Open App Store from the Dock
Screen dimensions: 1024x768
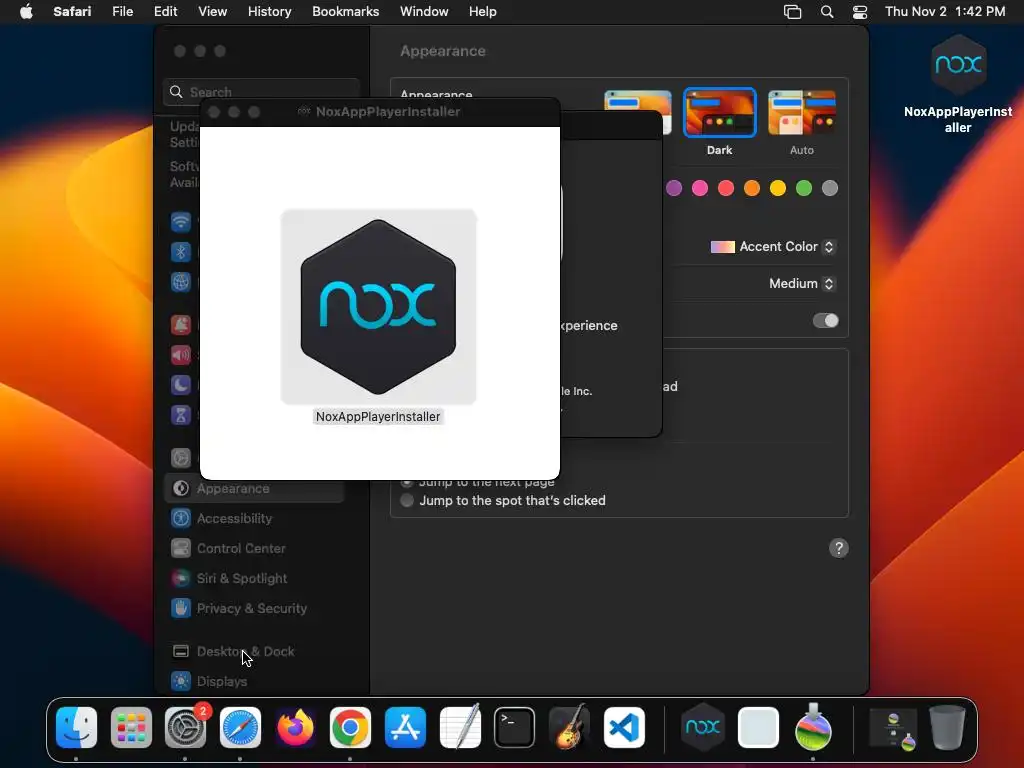tap(405, 728)
